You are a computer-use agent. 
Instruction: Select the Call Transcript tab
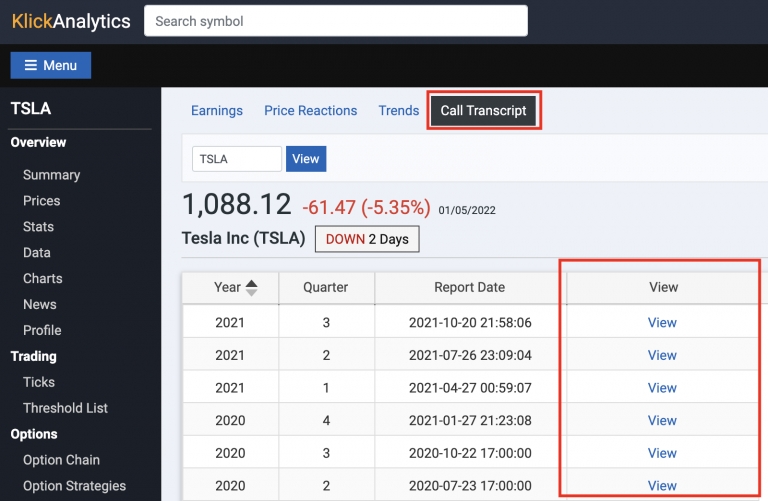[x=483, y=111]
